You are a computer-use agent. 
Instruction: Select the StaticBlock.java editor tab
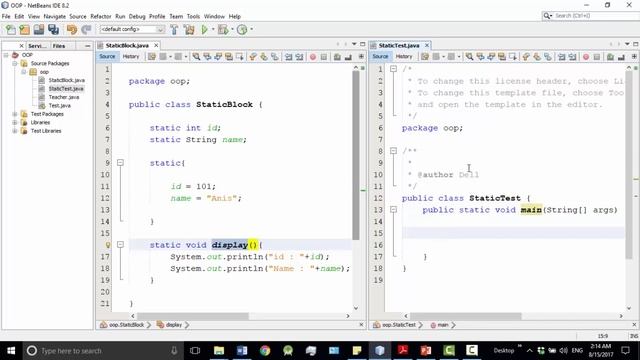pos(127,45)
